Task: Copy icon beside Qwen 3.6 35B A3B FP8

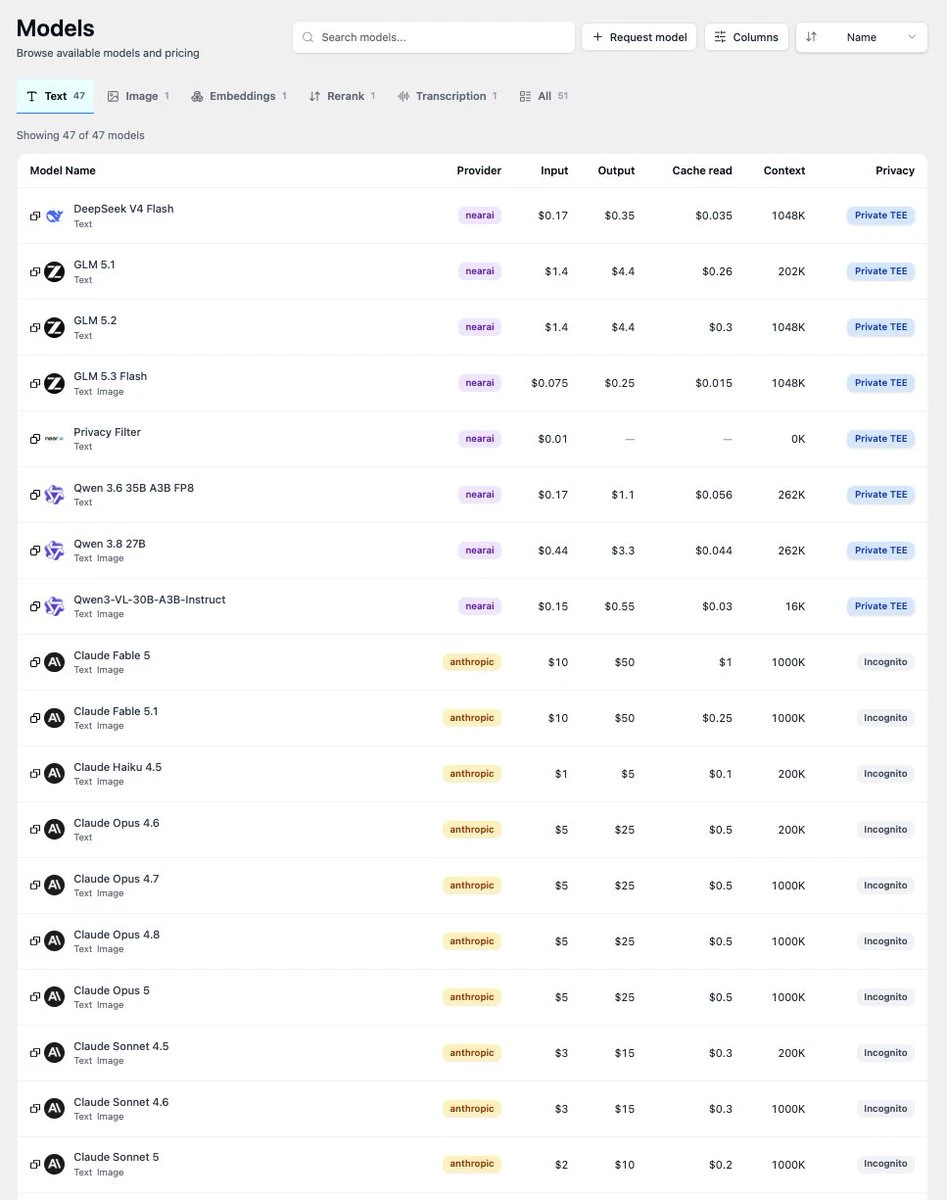Action: (x=35, y=495)
